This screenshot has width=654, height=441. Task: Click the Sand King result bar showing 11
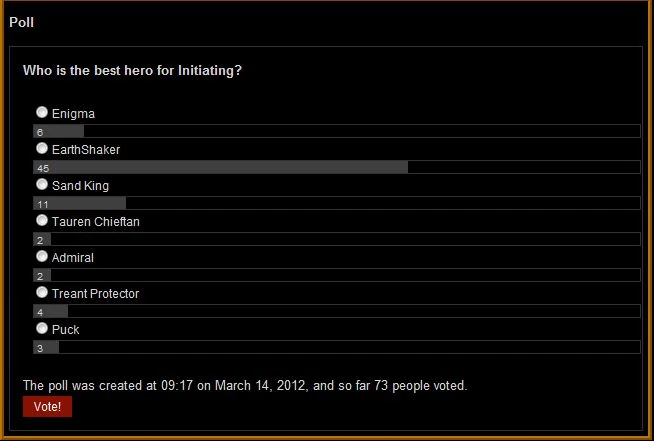tap(80, 203)
